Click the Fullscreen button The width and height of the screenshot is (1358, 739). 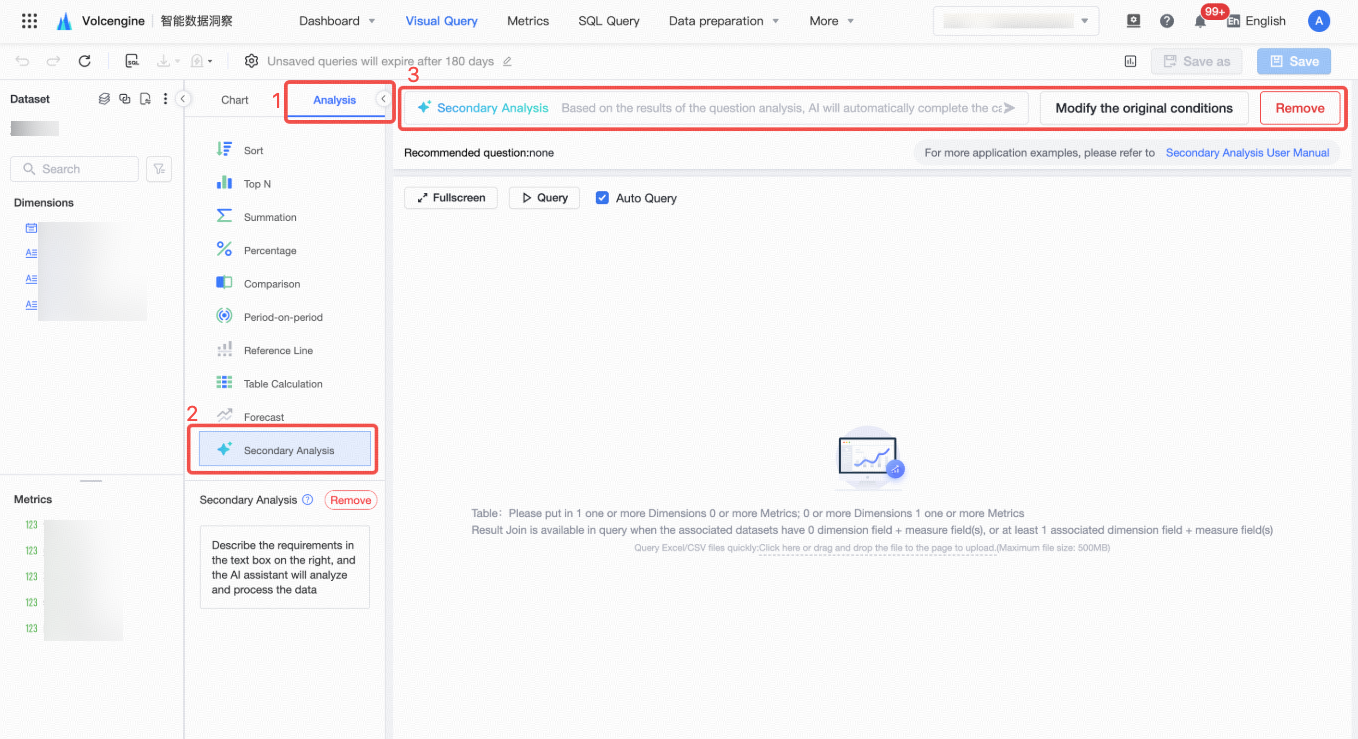click(x=451, y=198)
